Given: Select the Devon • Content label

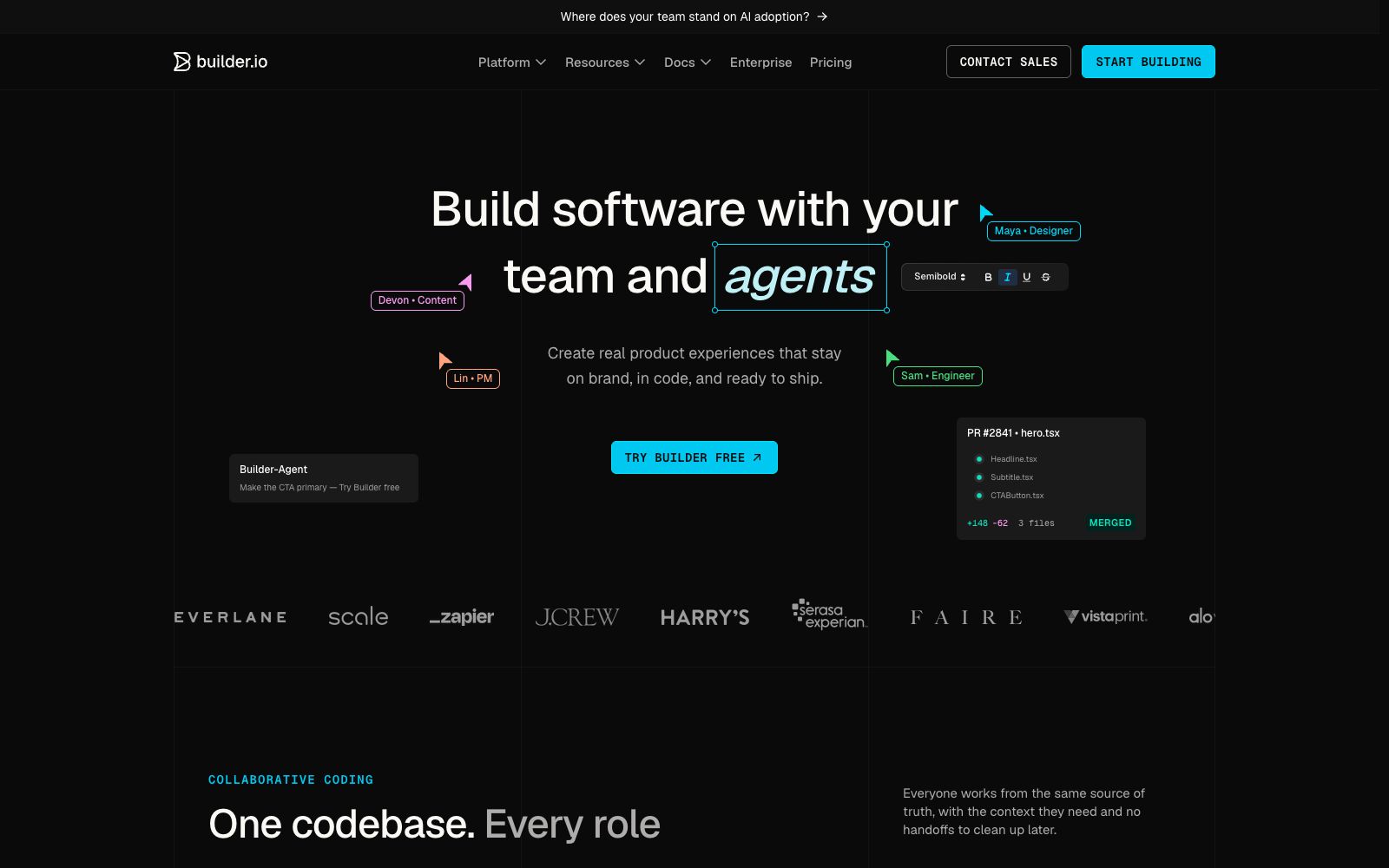Looking at the screenshot, I should 418,300.
